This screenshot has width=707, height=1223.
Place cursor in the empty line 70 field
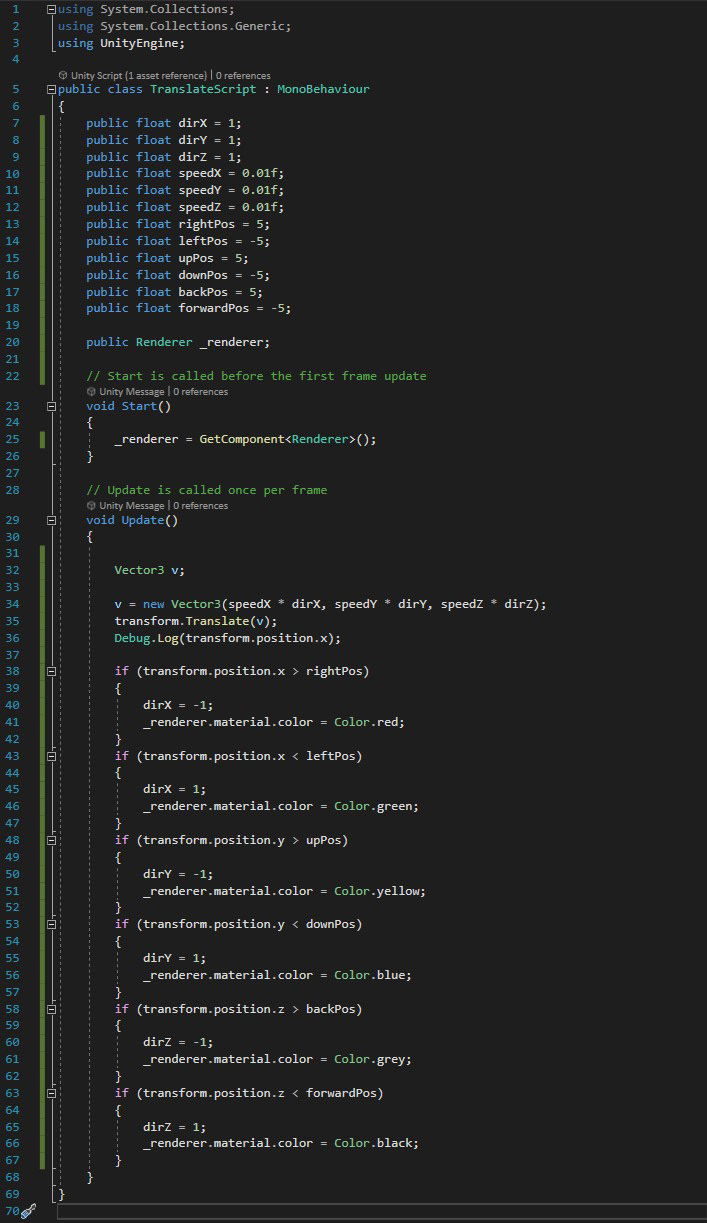pos(380,1211)
